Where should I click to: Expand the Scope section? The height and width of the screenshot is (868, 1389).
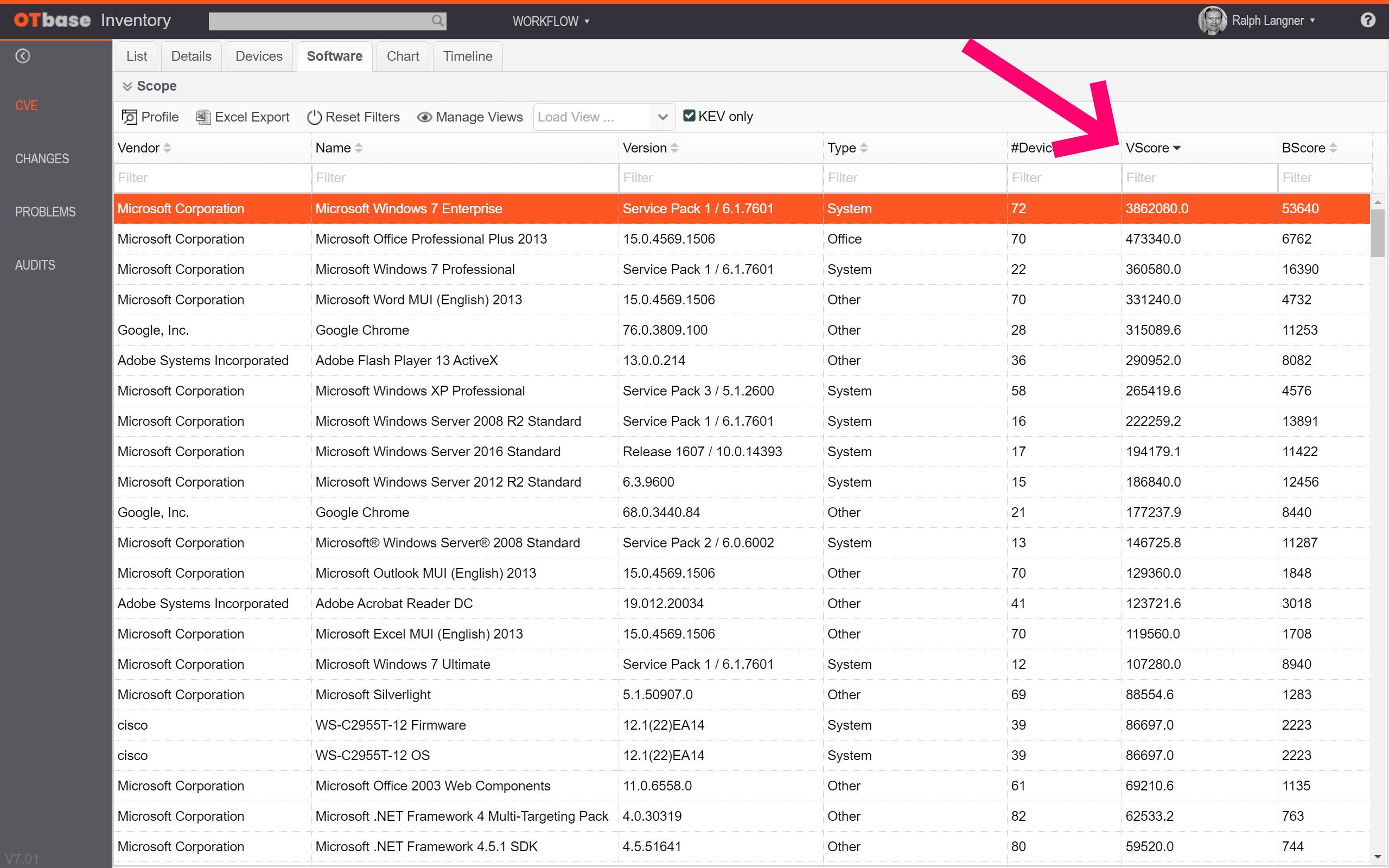click(x=149, y=86)
